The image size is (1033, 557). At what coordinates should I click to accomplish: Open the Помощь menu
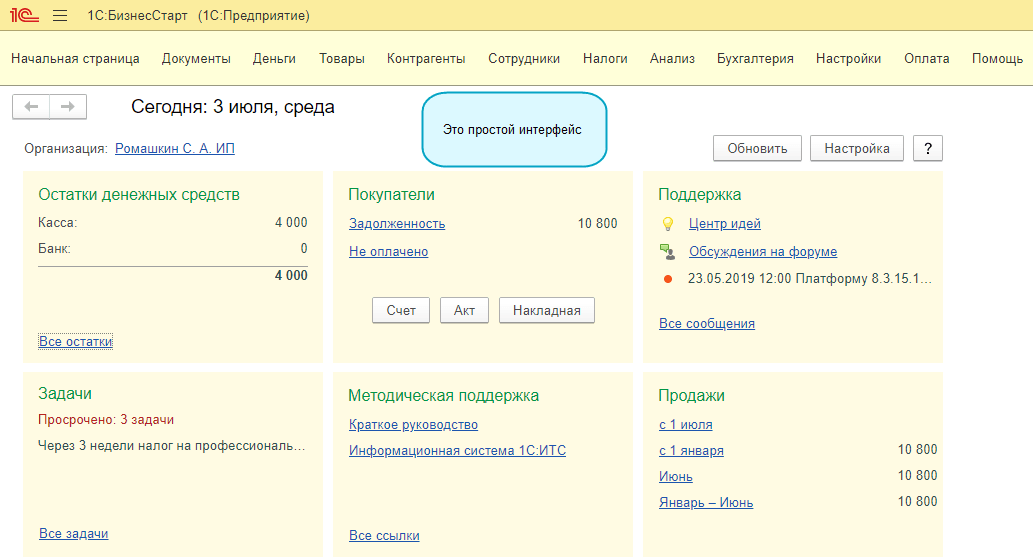click(997, 59)
